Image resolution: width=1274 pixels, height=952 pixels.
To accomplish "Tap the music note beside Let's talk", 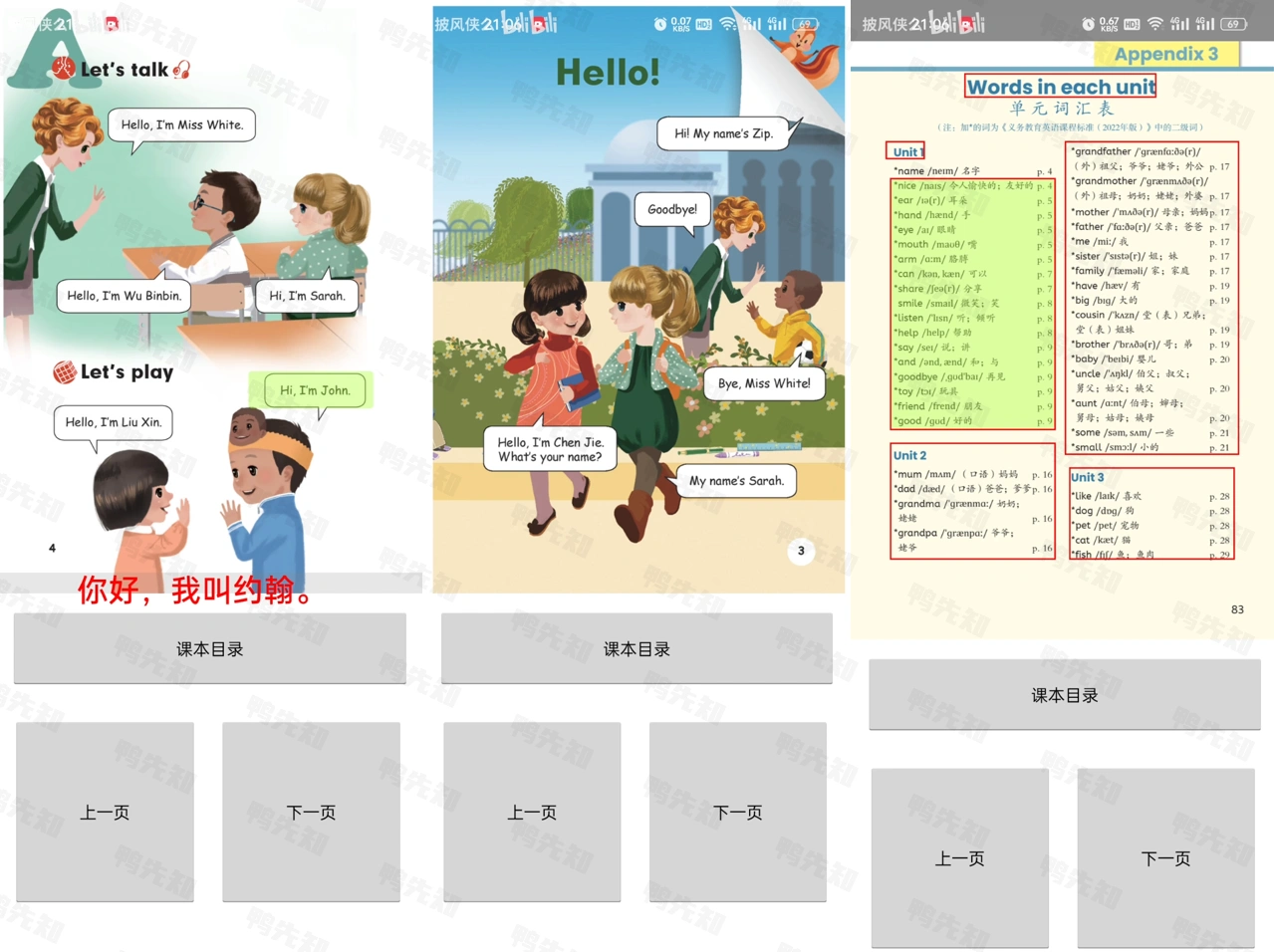I will [181, 70].
